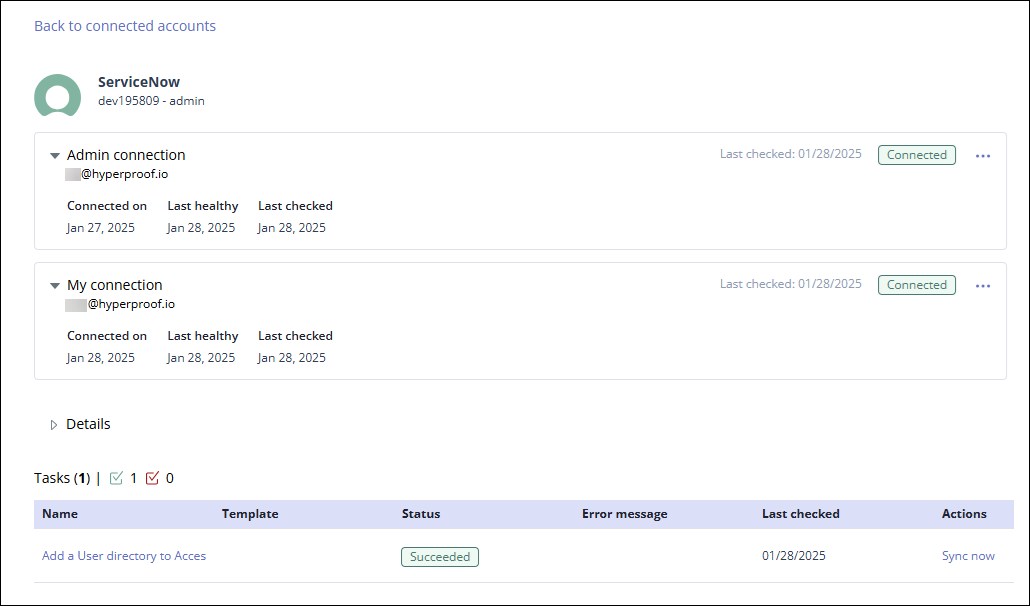Viewport: 1030px width, 606px height.
Task: Click Jan 27, 2025 connected-on date
Action: click(x=101, y=228)
